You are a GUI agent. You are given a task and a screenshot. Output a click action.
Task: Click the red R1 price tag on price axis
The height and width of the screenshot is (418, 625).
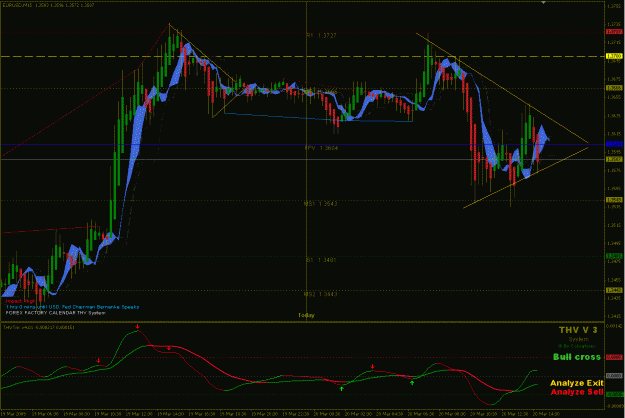click(x=614, y=31)
